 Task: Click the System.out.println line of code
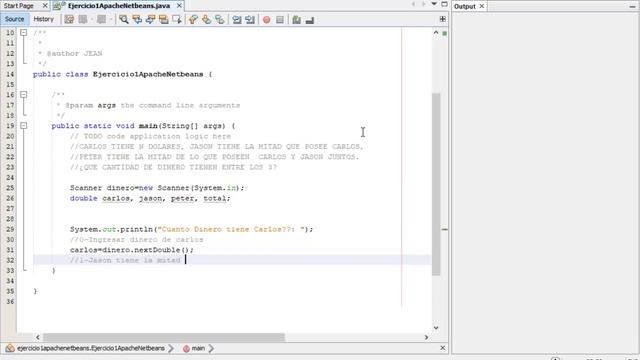pos(191,229)
